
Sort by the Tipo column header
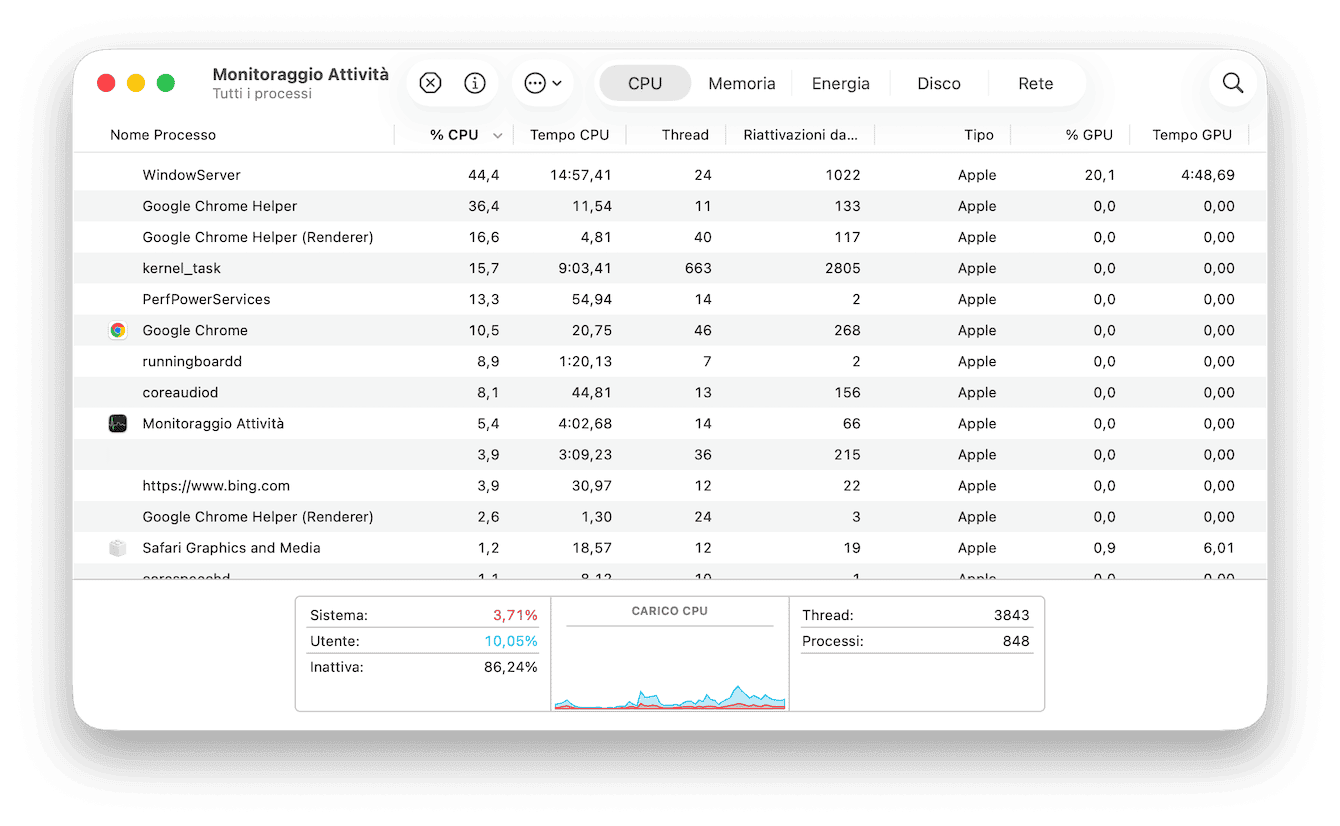979,135
